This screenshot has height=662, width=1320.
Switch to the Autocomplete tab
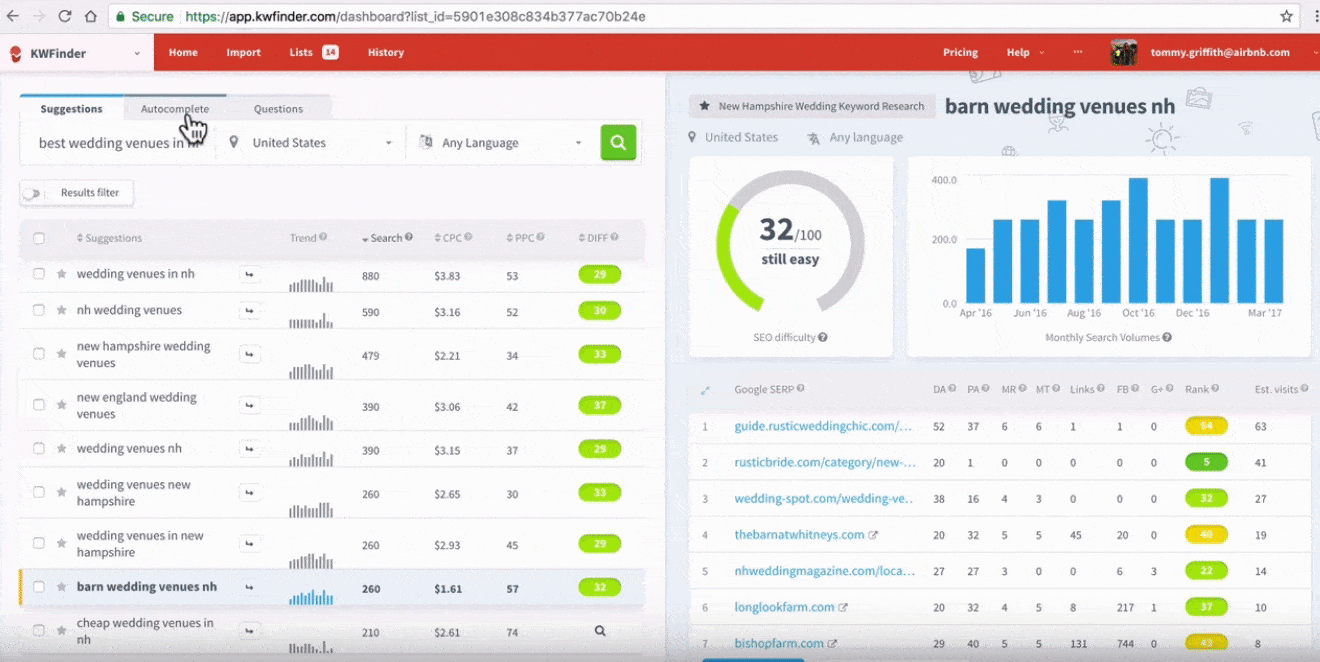pyautogui.click(x=175, y=109)
